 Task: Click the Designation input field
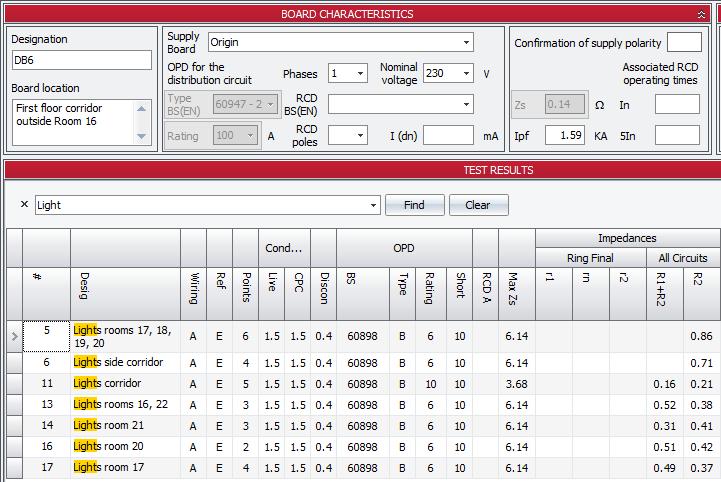(x=81, y=60)
